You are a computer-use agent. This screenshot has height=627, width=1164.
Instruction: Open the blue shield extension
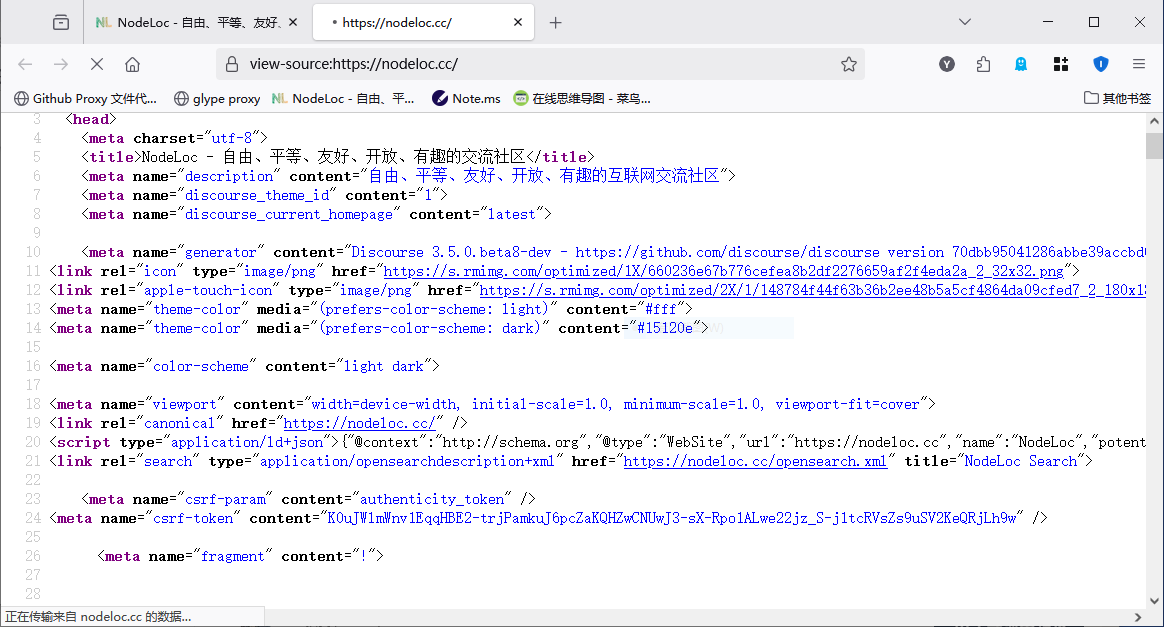pyautogui.click(x=1101, y=65)
